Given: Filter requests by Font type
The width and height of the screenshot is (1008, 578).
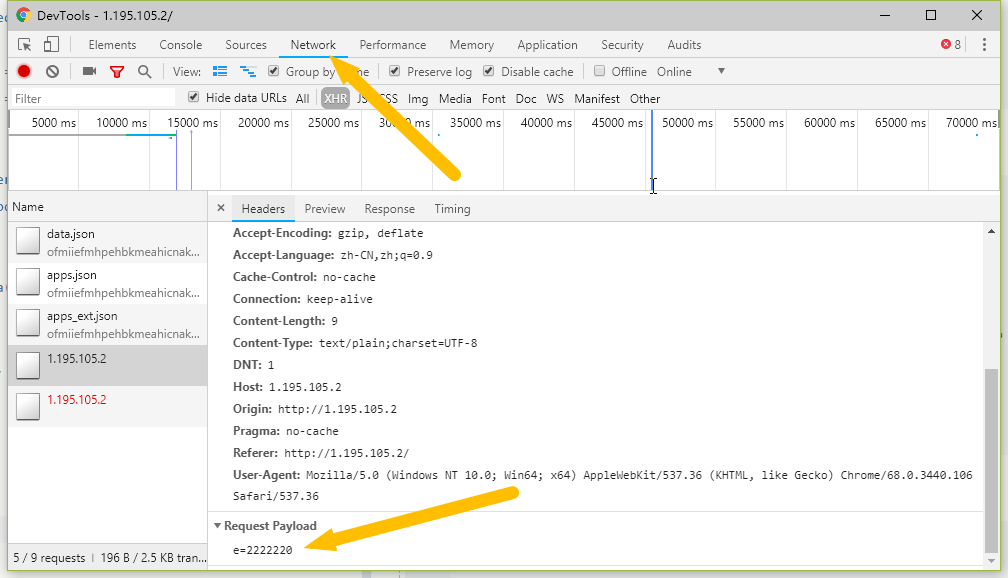Looking at the screenshot, I should tap(494, 98).
